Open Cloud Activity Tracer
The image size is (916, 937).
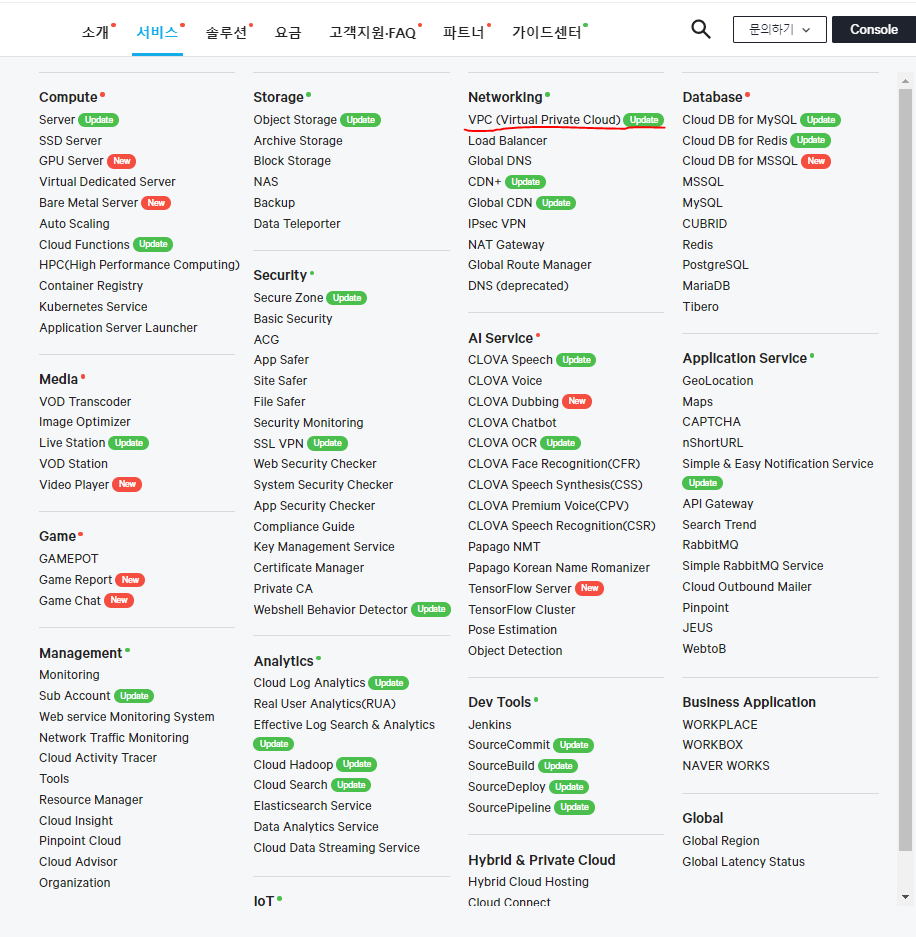coord(97,758)
